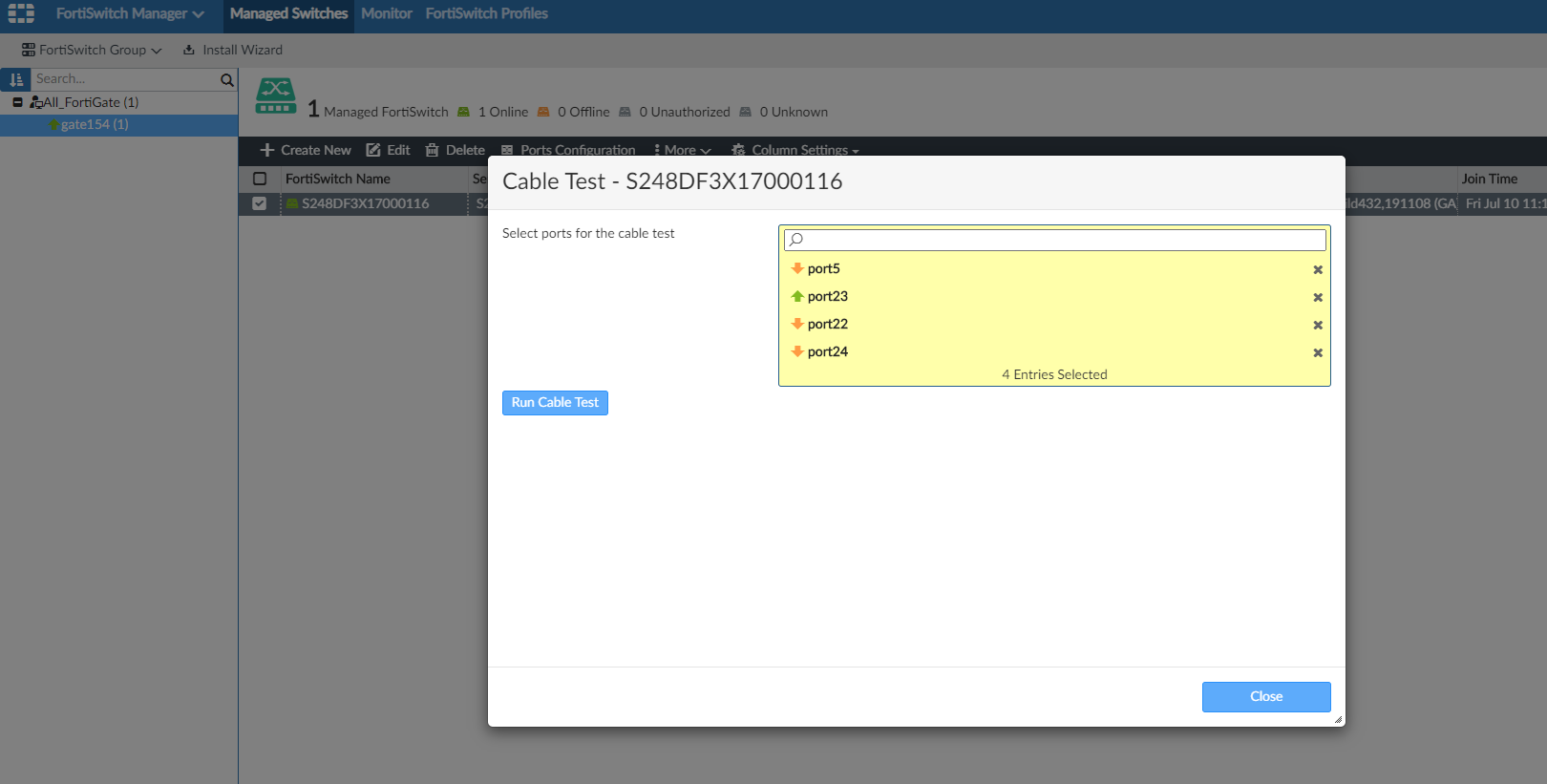
Task: Click the port5 down-status arrow icon
Action: pos(797,268)
